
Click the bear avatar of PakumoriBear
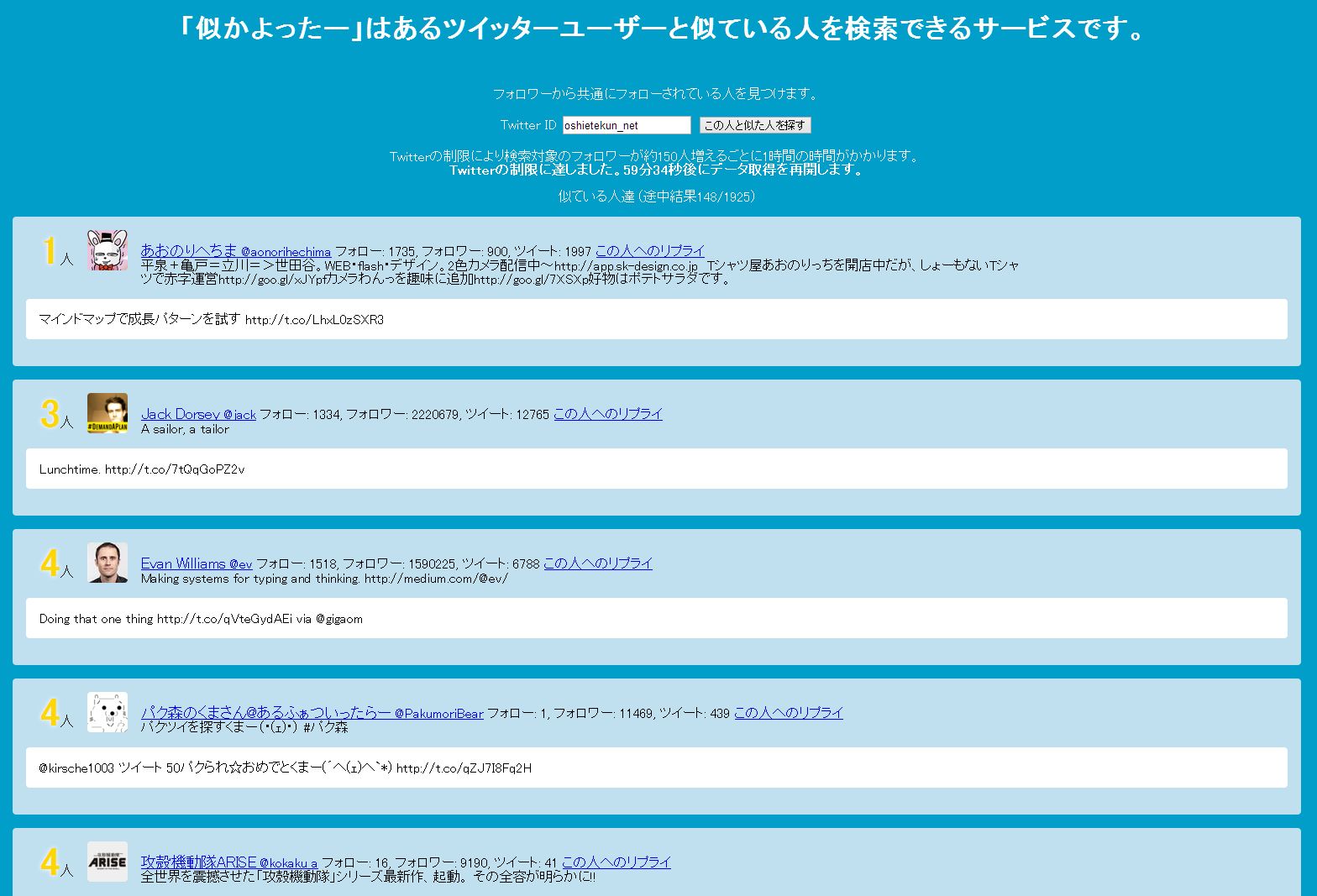tap(108, 712)
